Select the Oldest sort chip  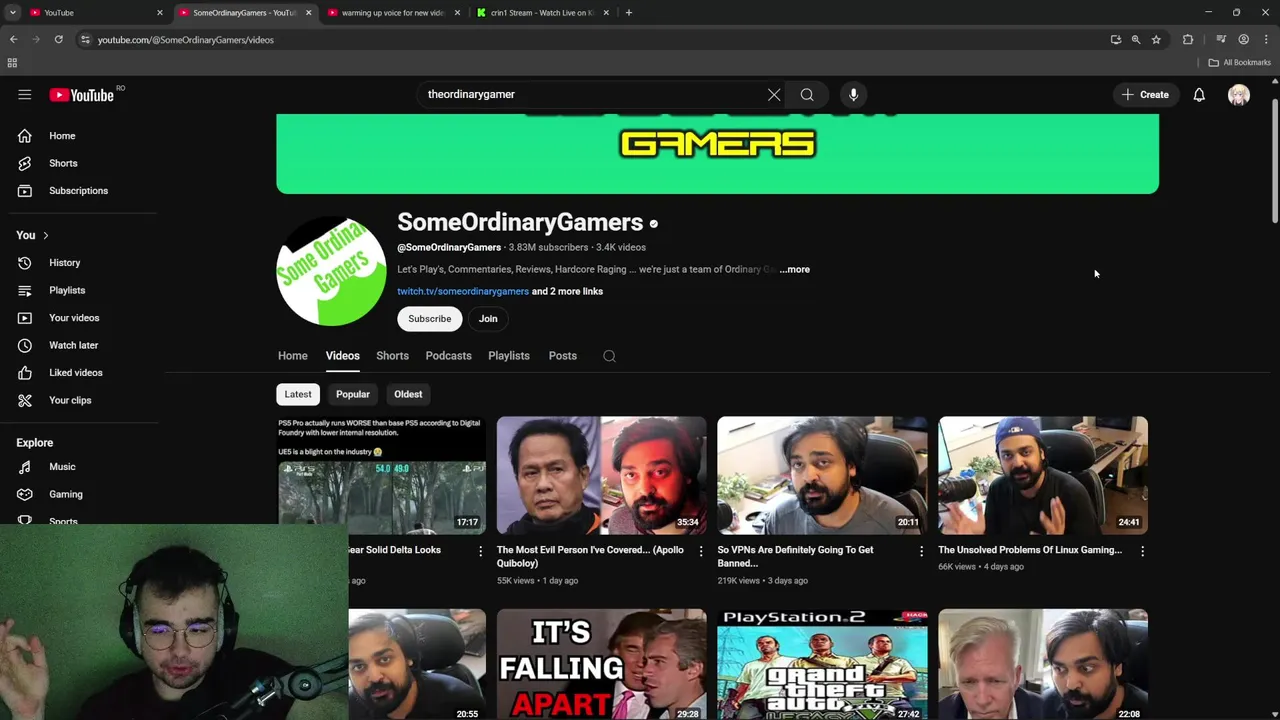pyautogui.click(x=408, y=394)
